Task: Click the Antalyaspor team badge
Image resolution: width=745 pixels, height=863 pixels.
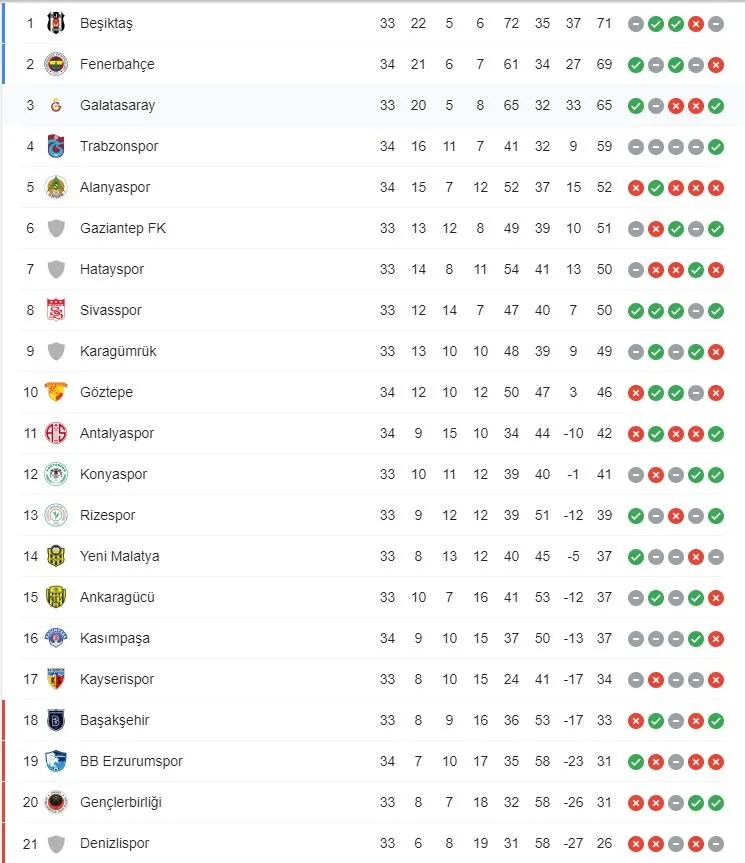Action: 56,433
